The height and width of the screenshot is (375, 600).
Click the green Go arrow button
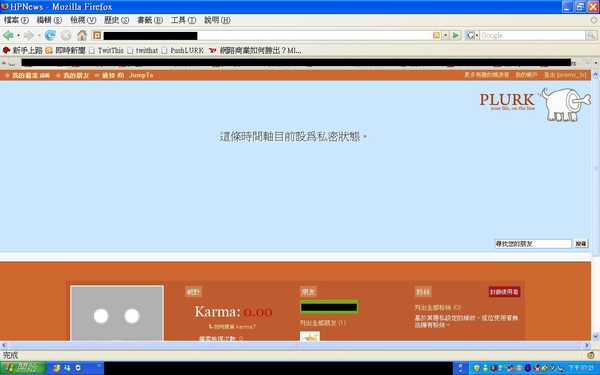(x=455, y=35)
